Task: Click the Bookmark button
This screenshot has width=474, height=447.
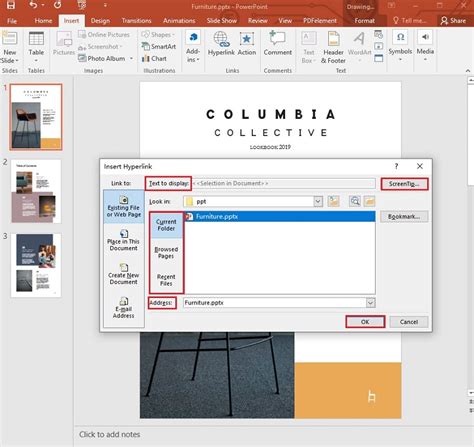Action: click(x=404, y=217)
